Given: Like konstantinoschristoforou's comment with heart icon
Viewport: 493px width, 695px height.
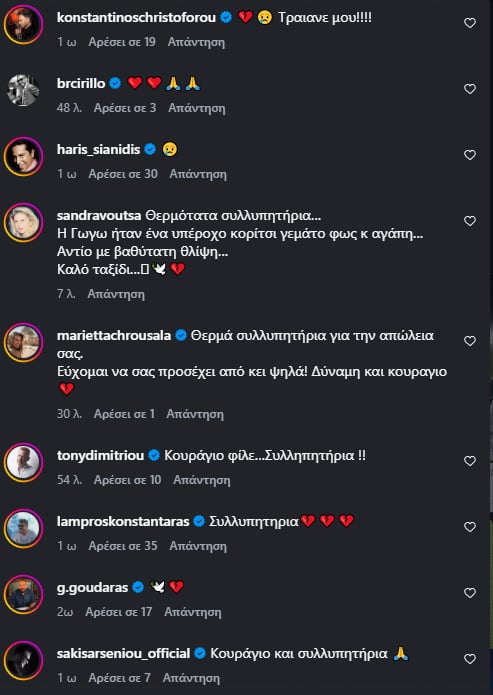Looking at the screenshot, I should click(x=470, y=23).
